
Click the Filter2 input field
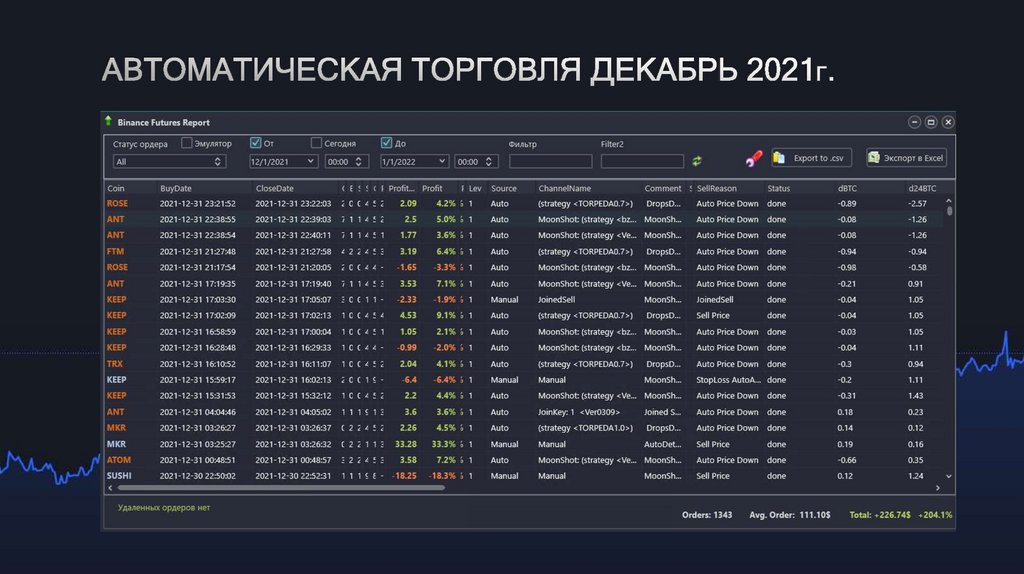pos(642,161)
